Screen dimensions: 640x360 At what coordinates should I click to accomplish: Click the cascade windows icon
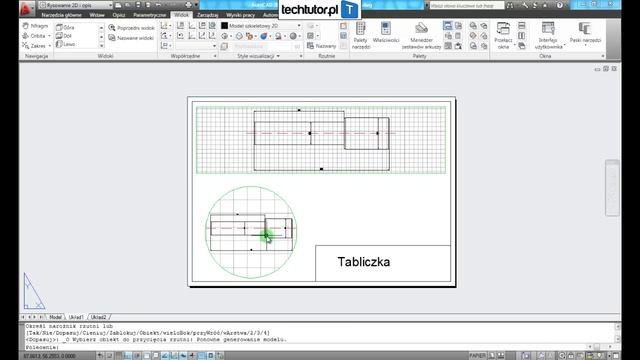521,46
